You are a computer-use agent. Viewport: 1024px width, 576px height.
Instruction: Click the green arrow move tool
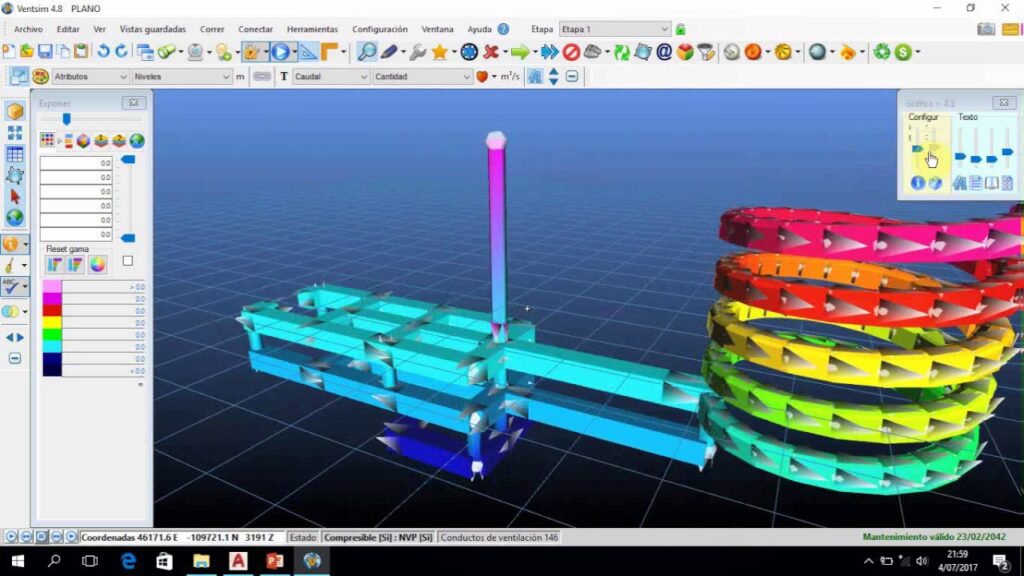tap(520, 52)
